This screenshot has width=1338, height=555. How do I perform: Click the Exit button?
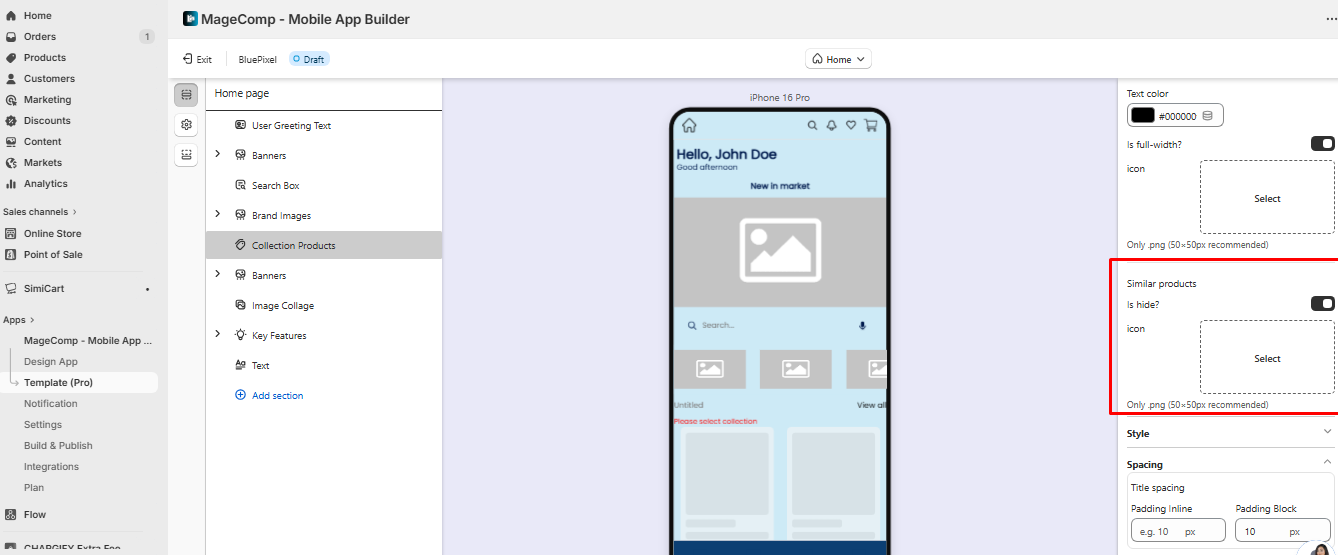197,59
